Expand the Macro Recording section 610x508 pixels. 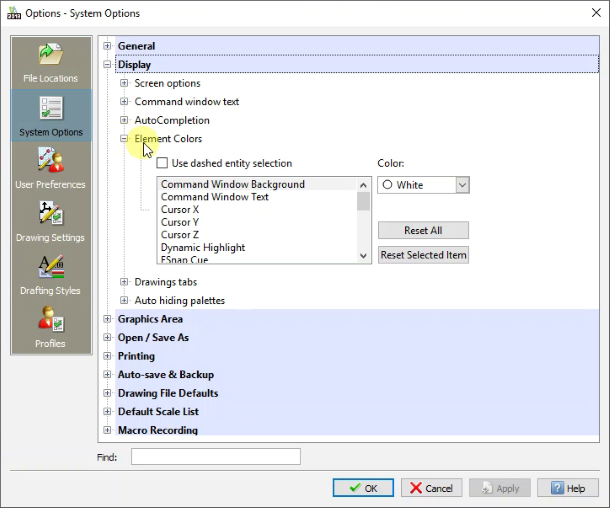pyautogui.click(x=107, y=430)
